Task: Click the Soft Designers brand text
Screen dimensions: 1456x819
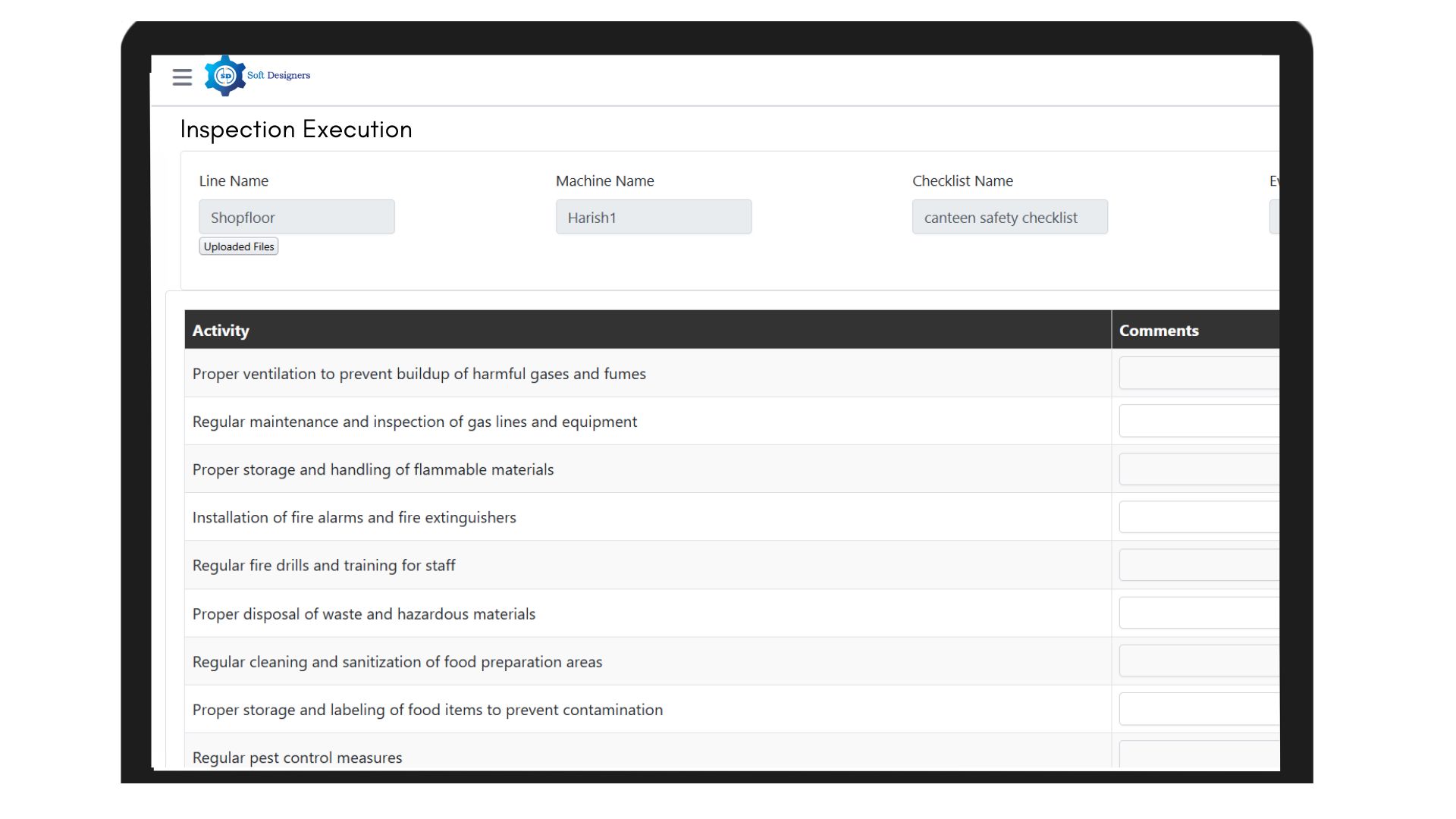Action: click(278, 75)
